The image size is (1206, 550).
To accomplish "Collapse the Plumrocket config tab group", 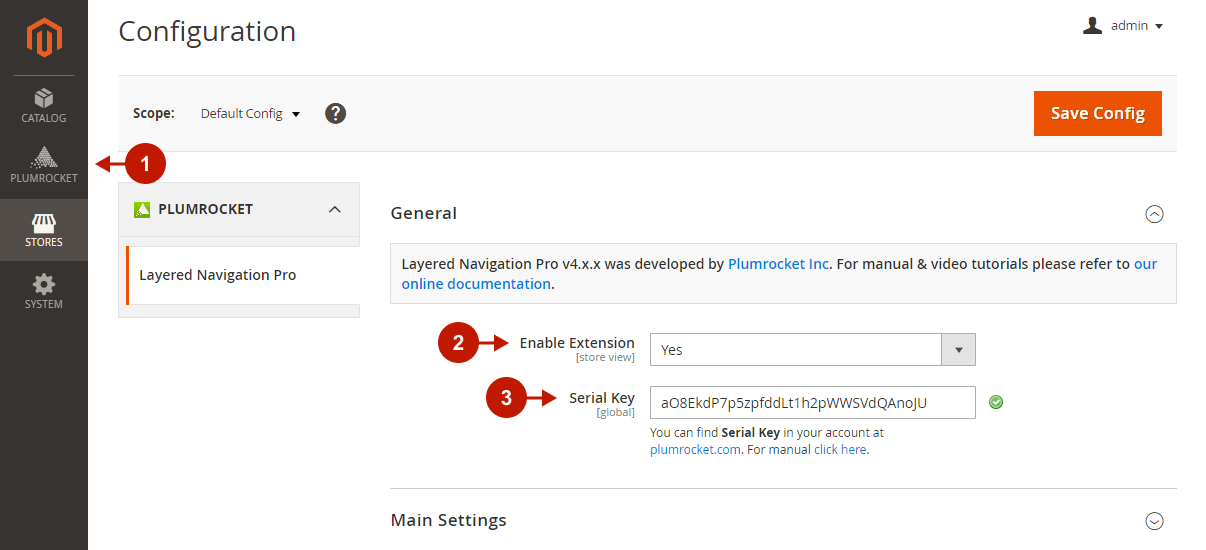I will click(x=335, y=209).
